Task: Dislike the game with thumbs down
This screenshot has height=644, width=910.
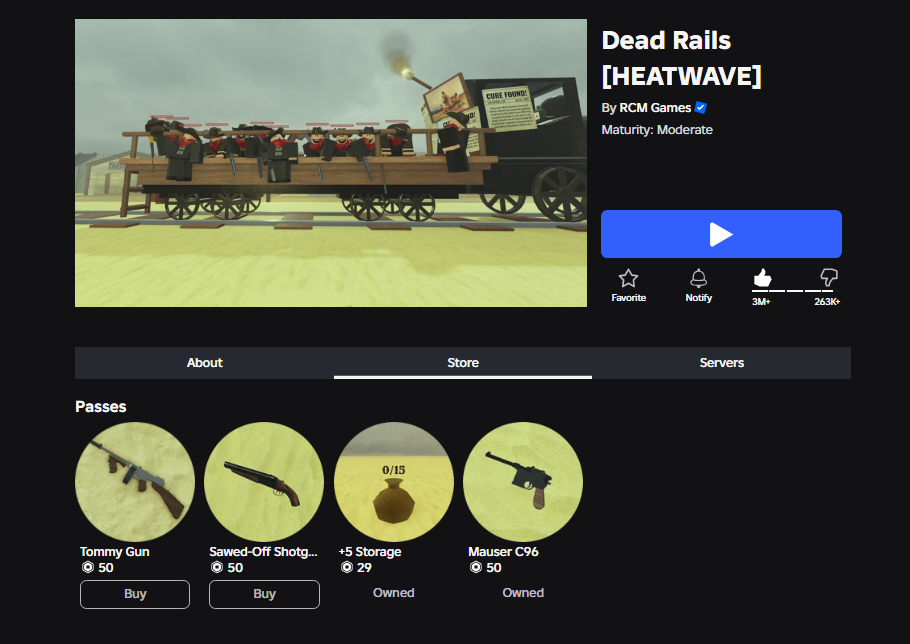Action: pos(829,277)
